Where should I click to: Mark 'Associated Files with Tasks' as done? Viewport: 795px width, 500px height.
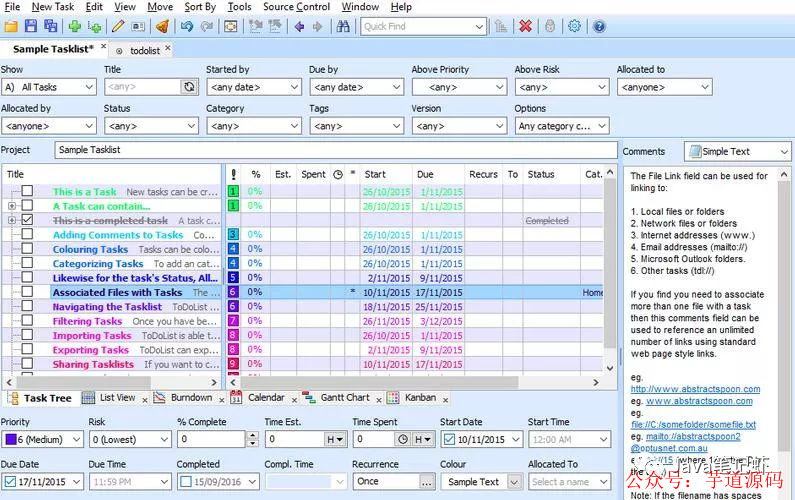point(27,292)
